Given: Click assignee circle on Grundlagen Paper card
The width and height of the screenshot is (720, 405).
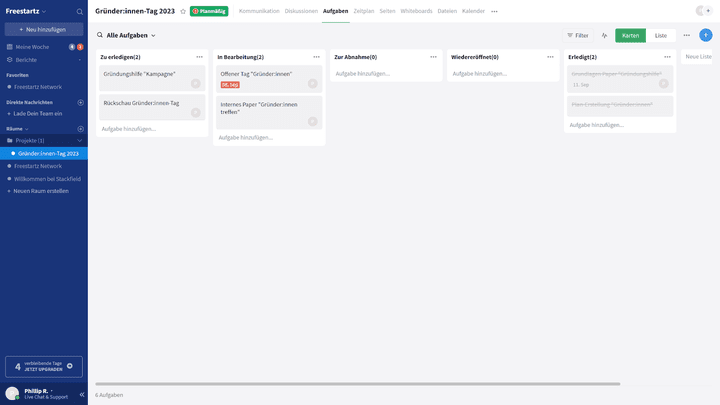Looking at the screenshot, I should tap(664, 84).
